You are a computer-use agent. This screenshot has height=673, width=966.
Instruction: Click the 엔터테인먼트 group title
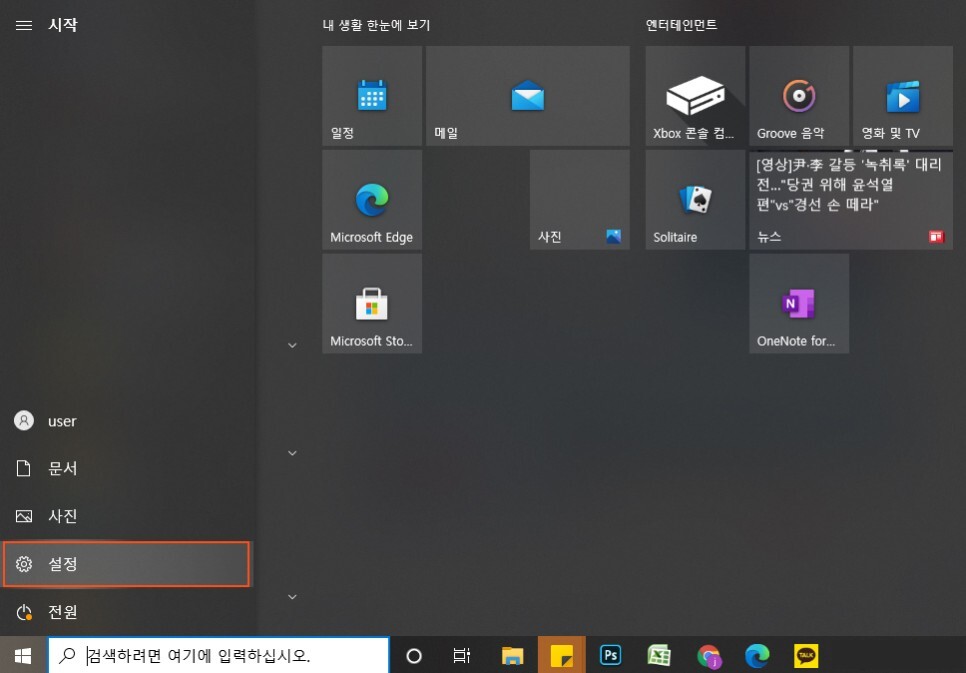click(681, 25)
